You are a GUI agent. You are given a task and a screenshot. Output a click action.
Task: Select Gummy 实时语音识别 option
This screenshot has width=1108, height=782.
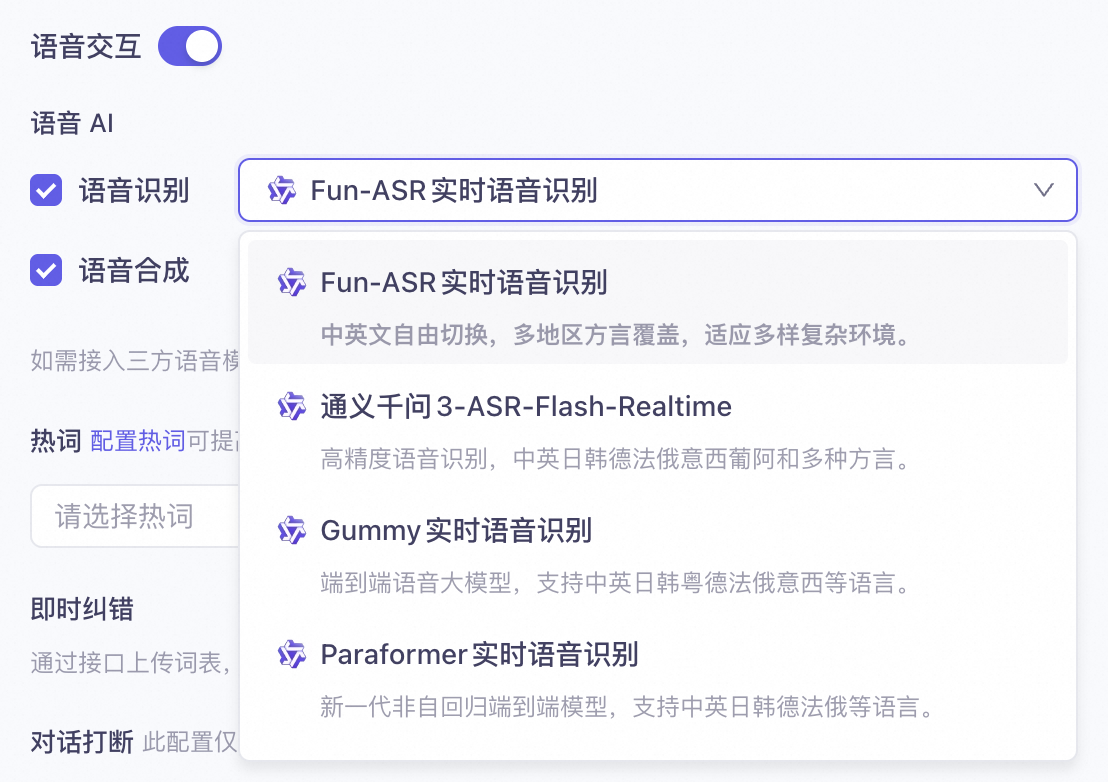[658, 551]
